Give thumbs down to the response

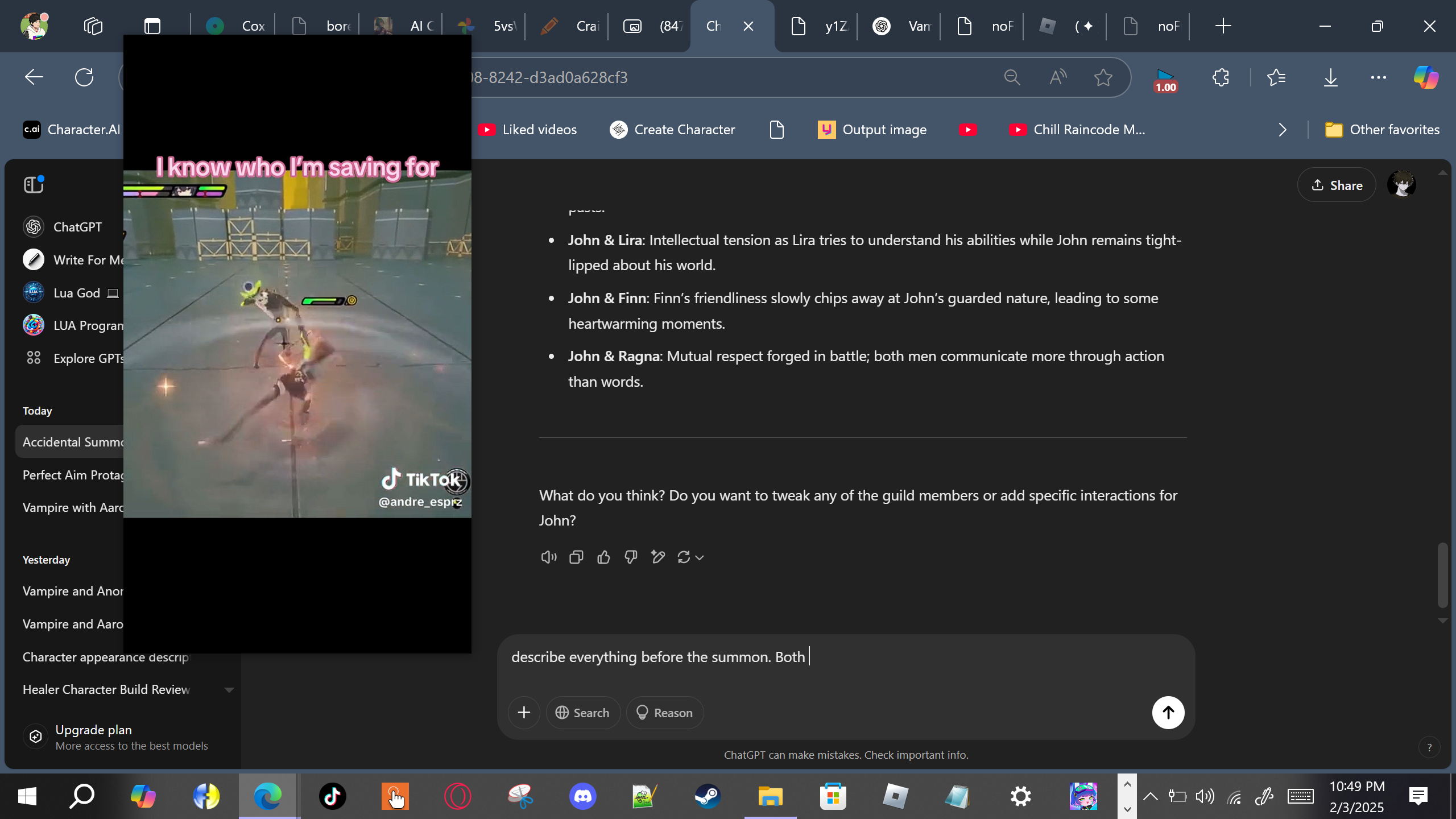(x=631, y=557)
